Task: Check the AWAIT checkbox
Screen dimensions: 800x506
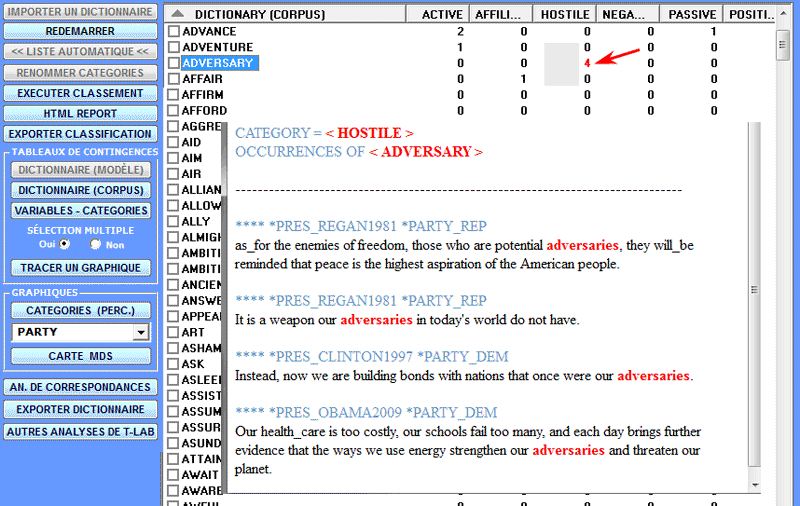Action: [174, 474]
